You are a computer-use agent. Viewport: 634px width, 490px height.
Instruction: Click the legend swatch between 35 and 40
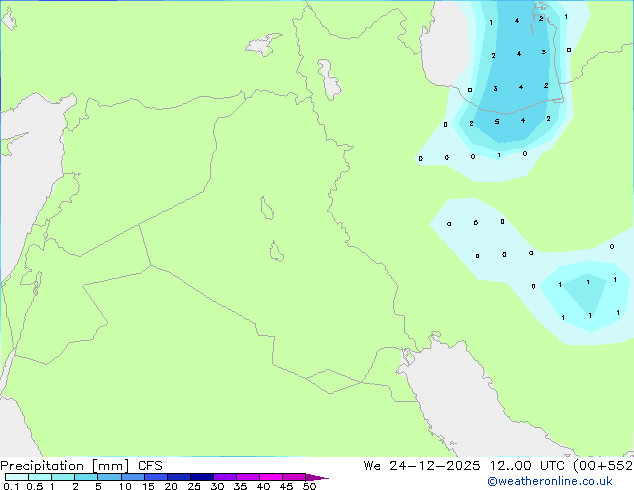click(248, 477)
